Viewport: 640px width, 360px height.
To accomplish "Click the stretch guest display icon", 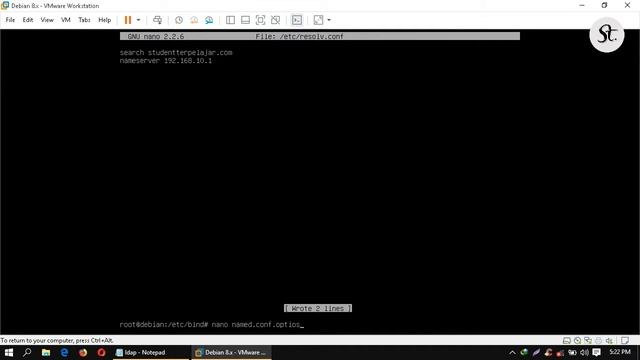I will 318,20.
